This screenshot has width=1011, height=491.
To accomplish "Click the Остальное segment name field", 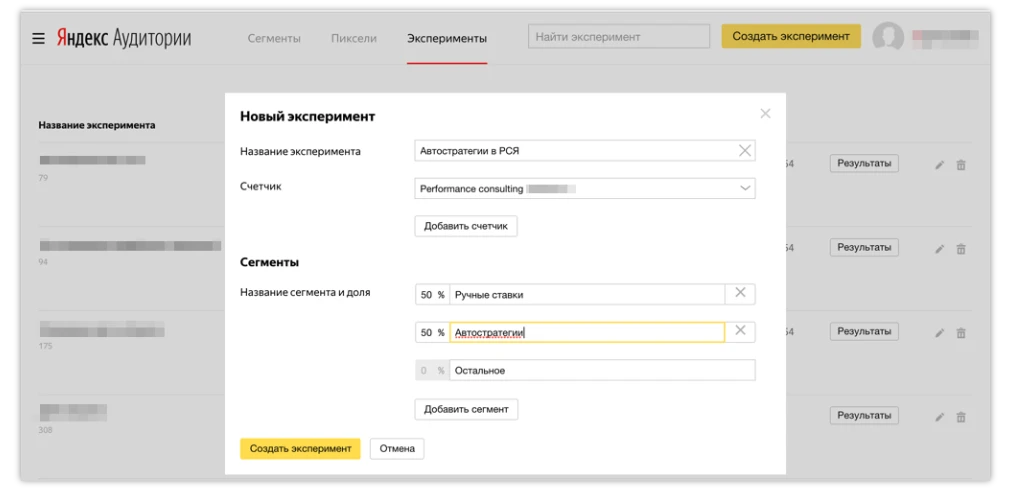I will [x=602, y=371].
